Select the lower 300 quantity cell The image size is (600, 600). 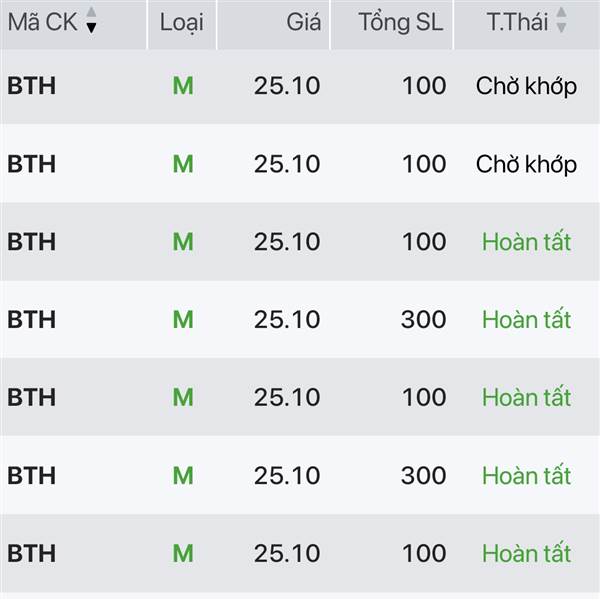[x=423, y=476]
